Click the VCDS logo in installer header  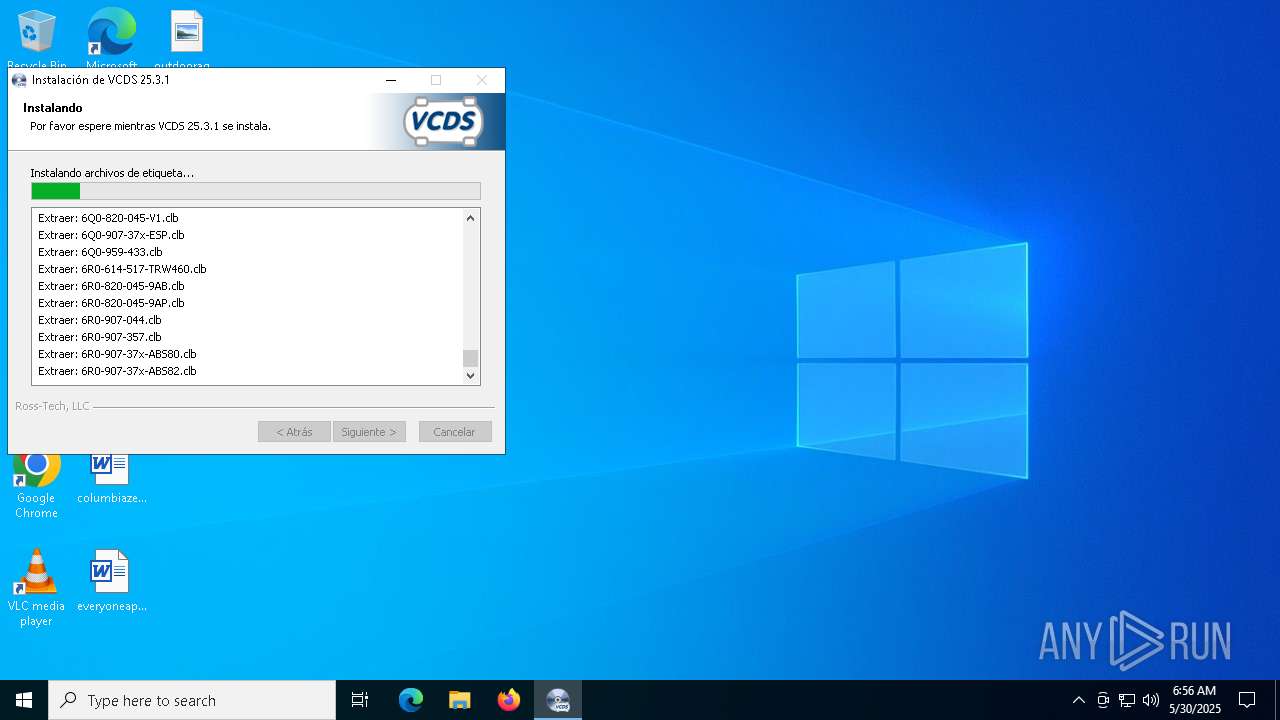pyautogui.click(x=443, y=122)
